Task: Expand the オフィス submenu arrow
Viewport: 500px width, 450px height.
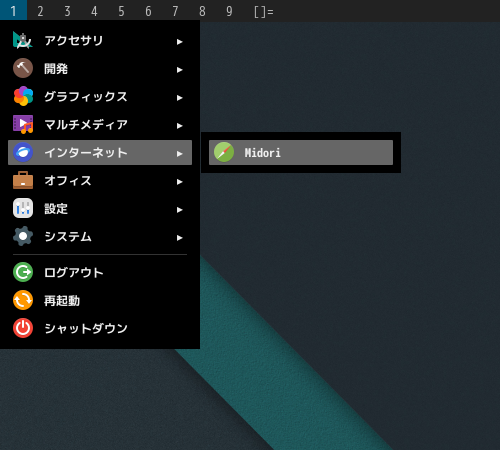Action: tap(180, 182)
